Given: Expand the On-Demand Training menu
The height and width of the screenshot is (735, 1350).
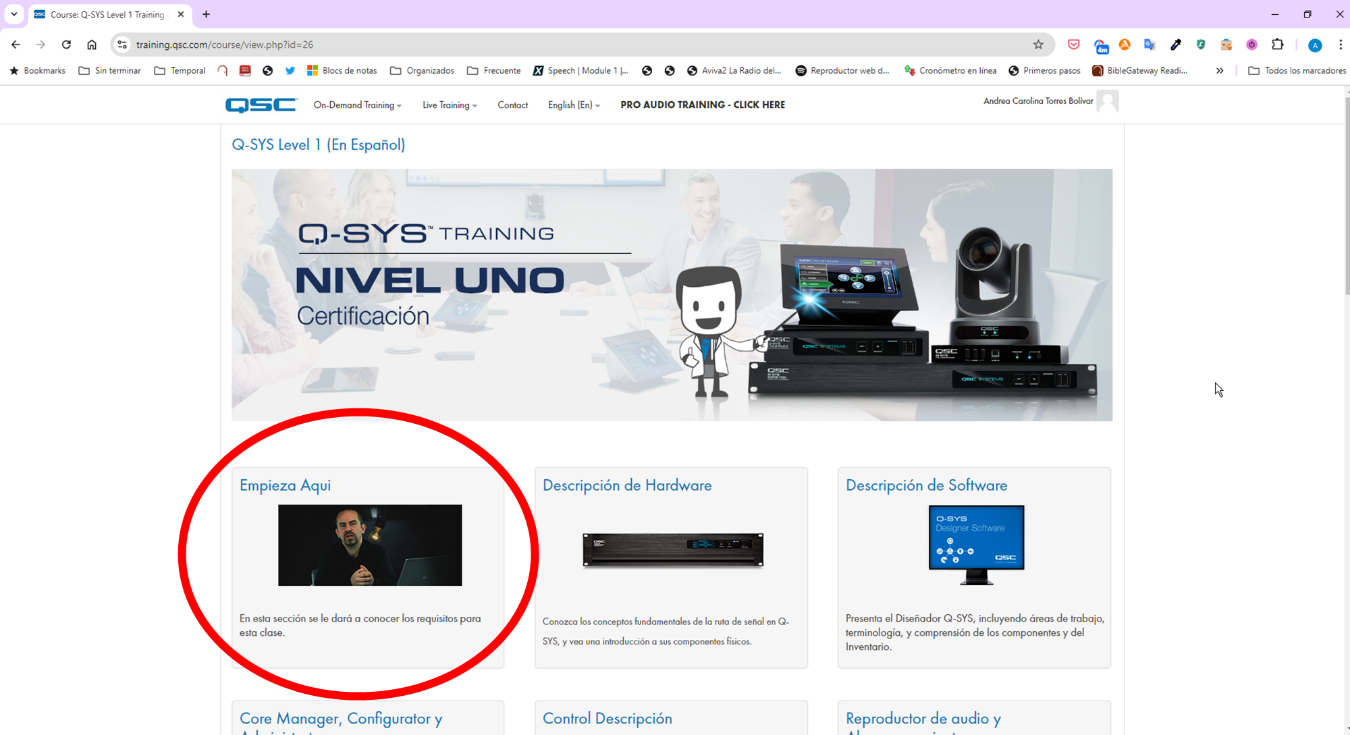Looking at the screenshot, I should [357, 105].
